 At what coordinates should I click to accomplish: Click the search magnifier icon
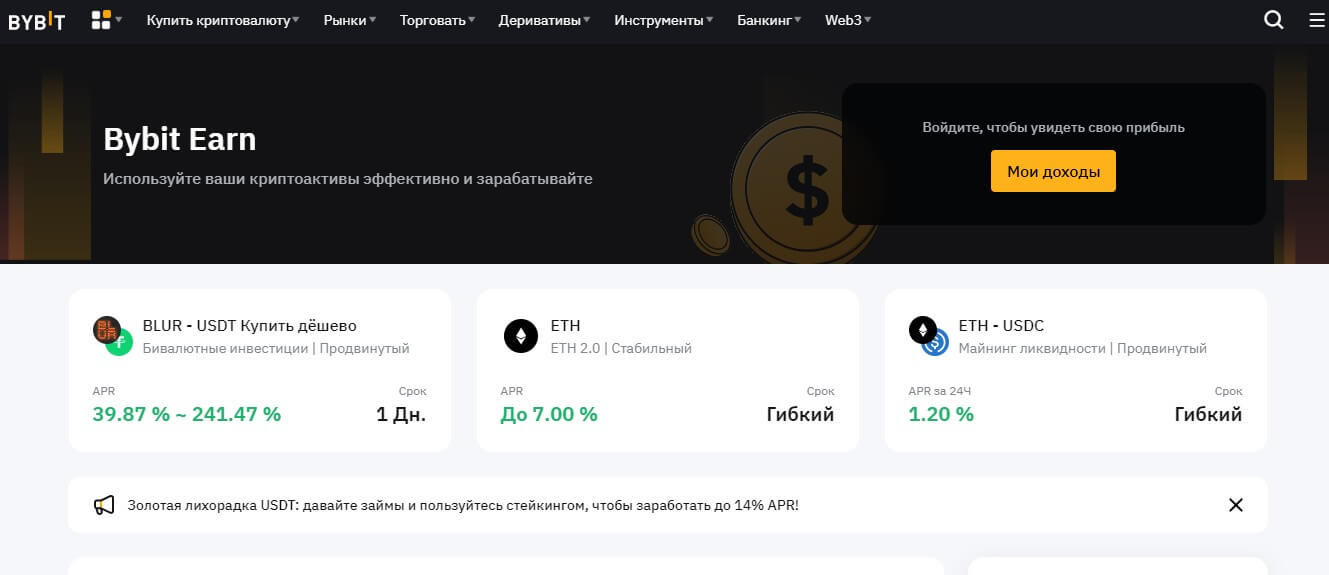click(x=1273, y=20)
